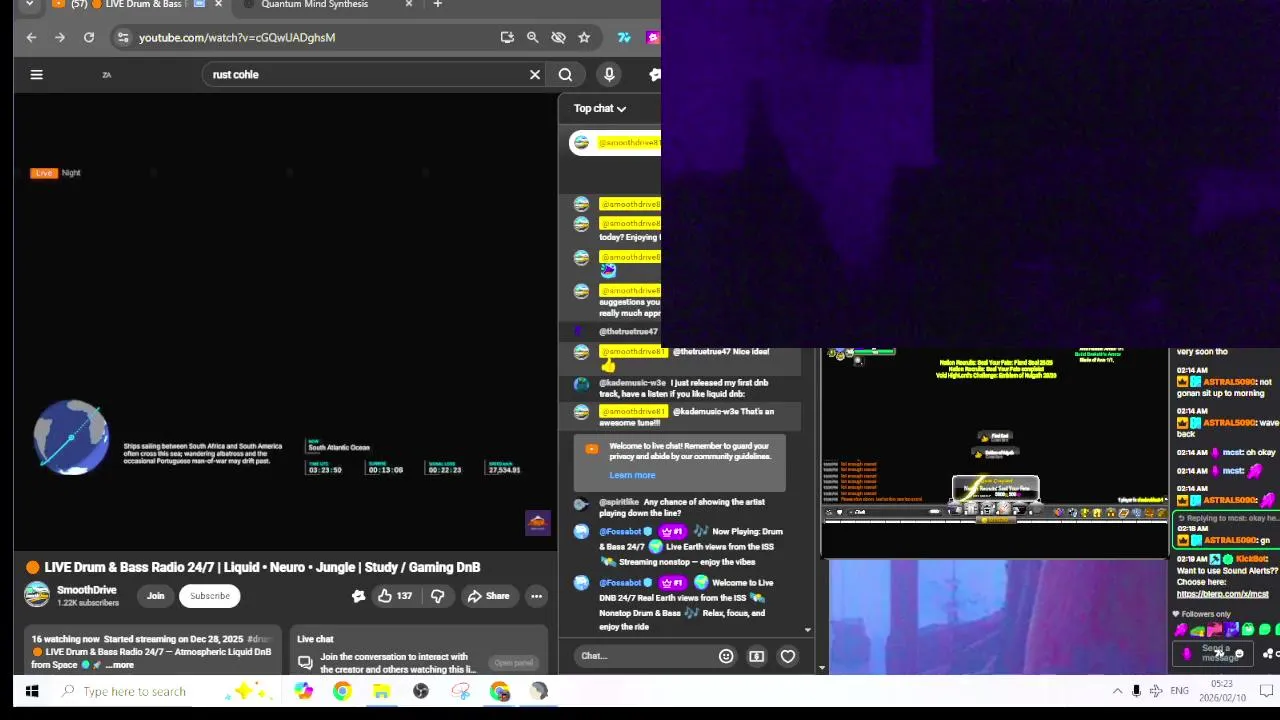
Task: Switch to Quantum Mind Synthesis tab
Action: (x=315, y=5)
